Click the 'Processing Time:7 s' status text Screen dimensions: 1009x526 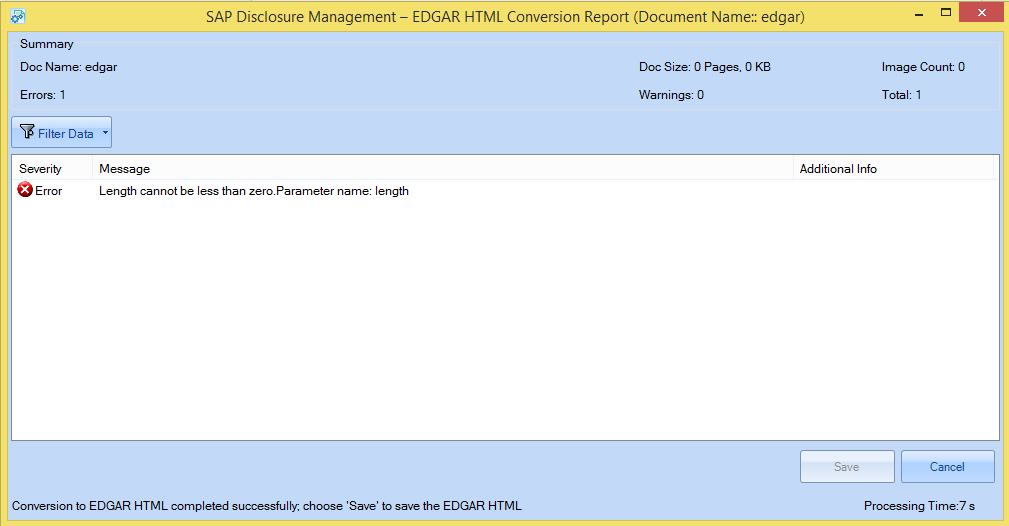coord(919,506)
